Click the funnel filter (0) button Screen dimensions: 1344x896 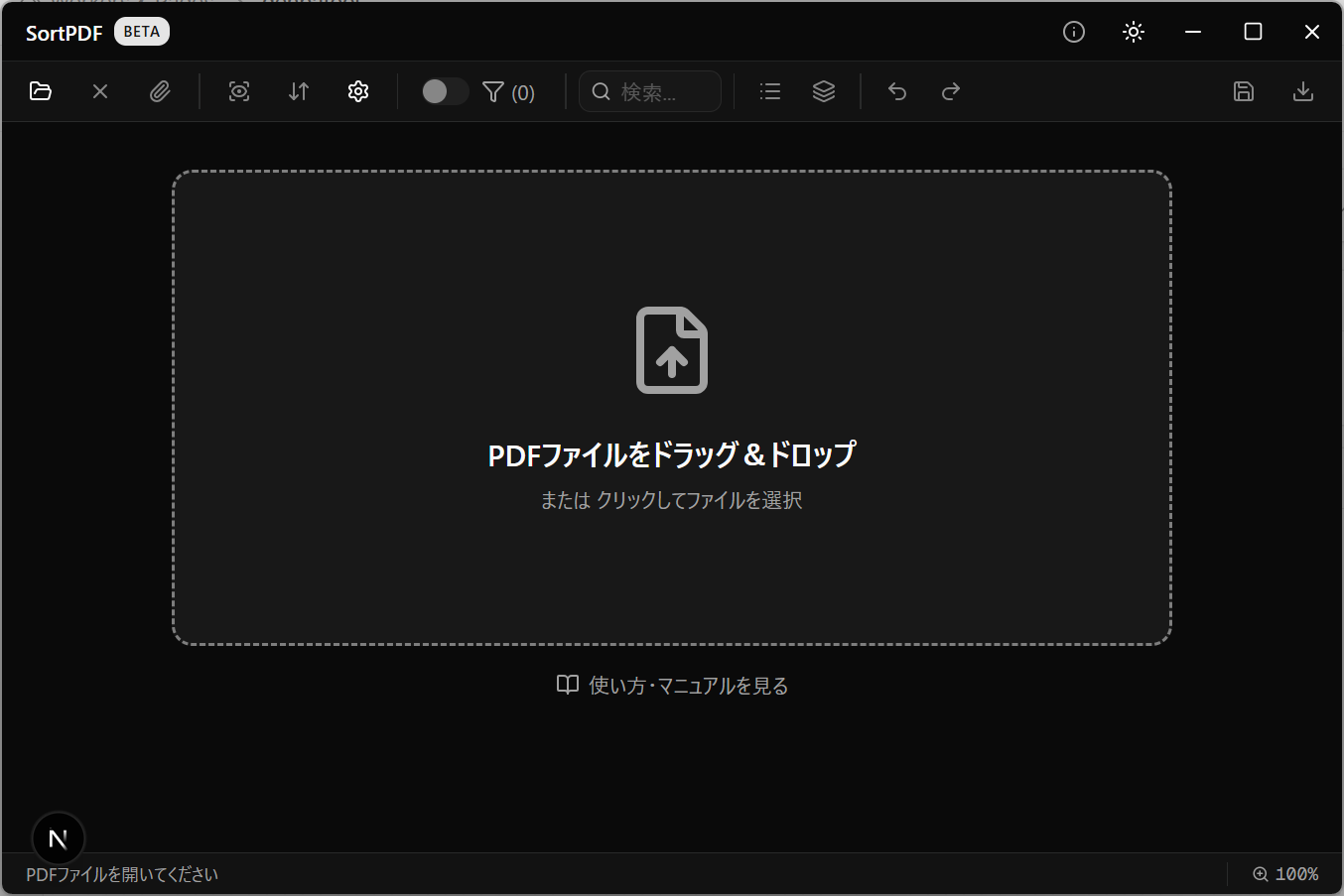(508, 92)
